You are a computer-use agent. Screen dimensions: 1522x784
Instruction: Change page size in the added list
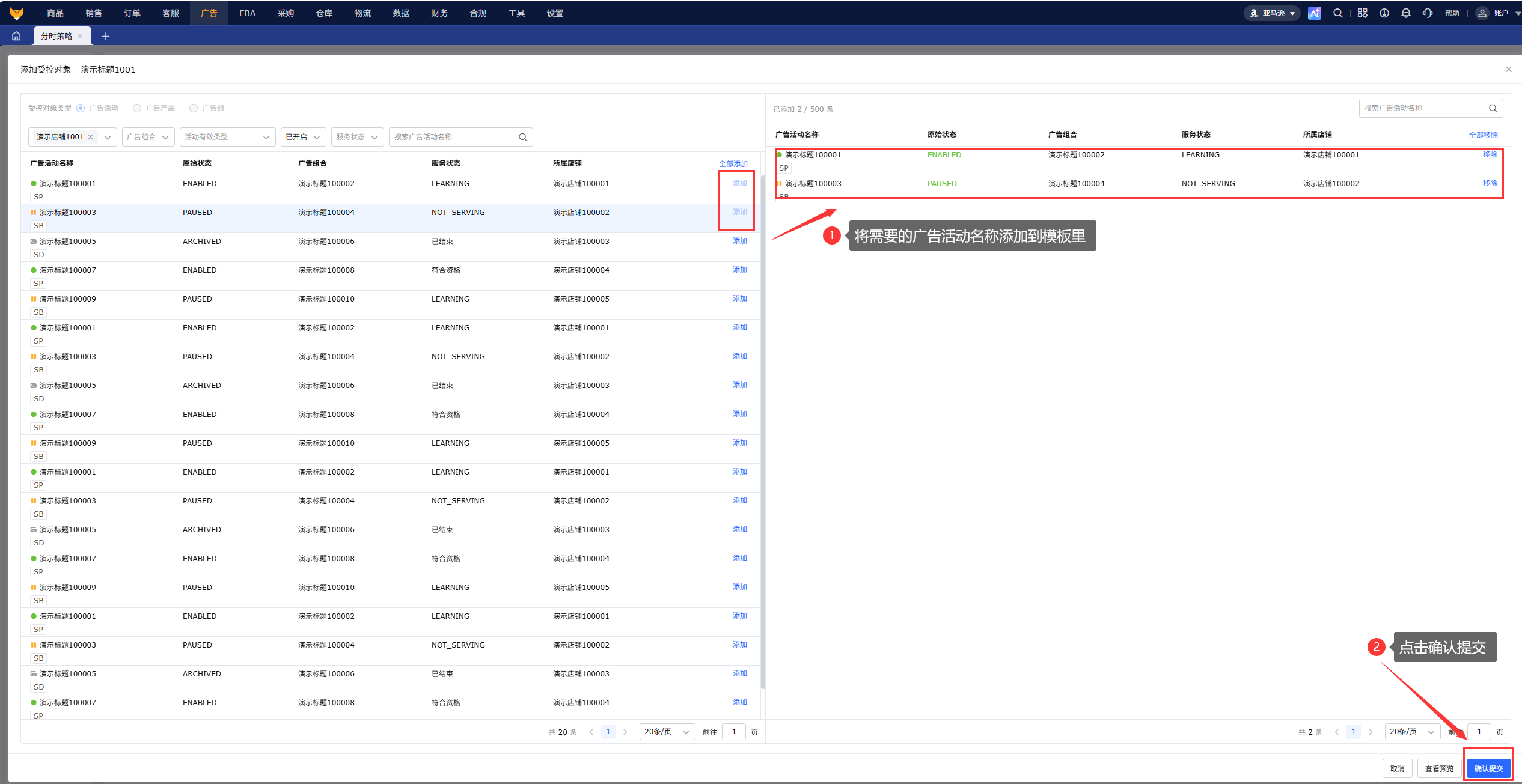pyautogui.click(x=1413, y=732)
